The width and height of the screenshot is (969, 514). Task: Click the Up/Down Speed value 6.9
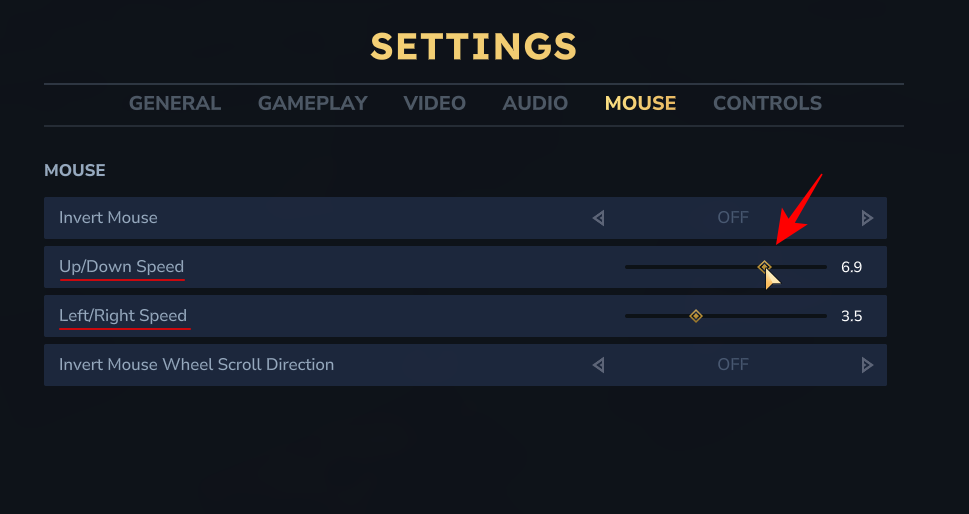pos(851,267)
